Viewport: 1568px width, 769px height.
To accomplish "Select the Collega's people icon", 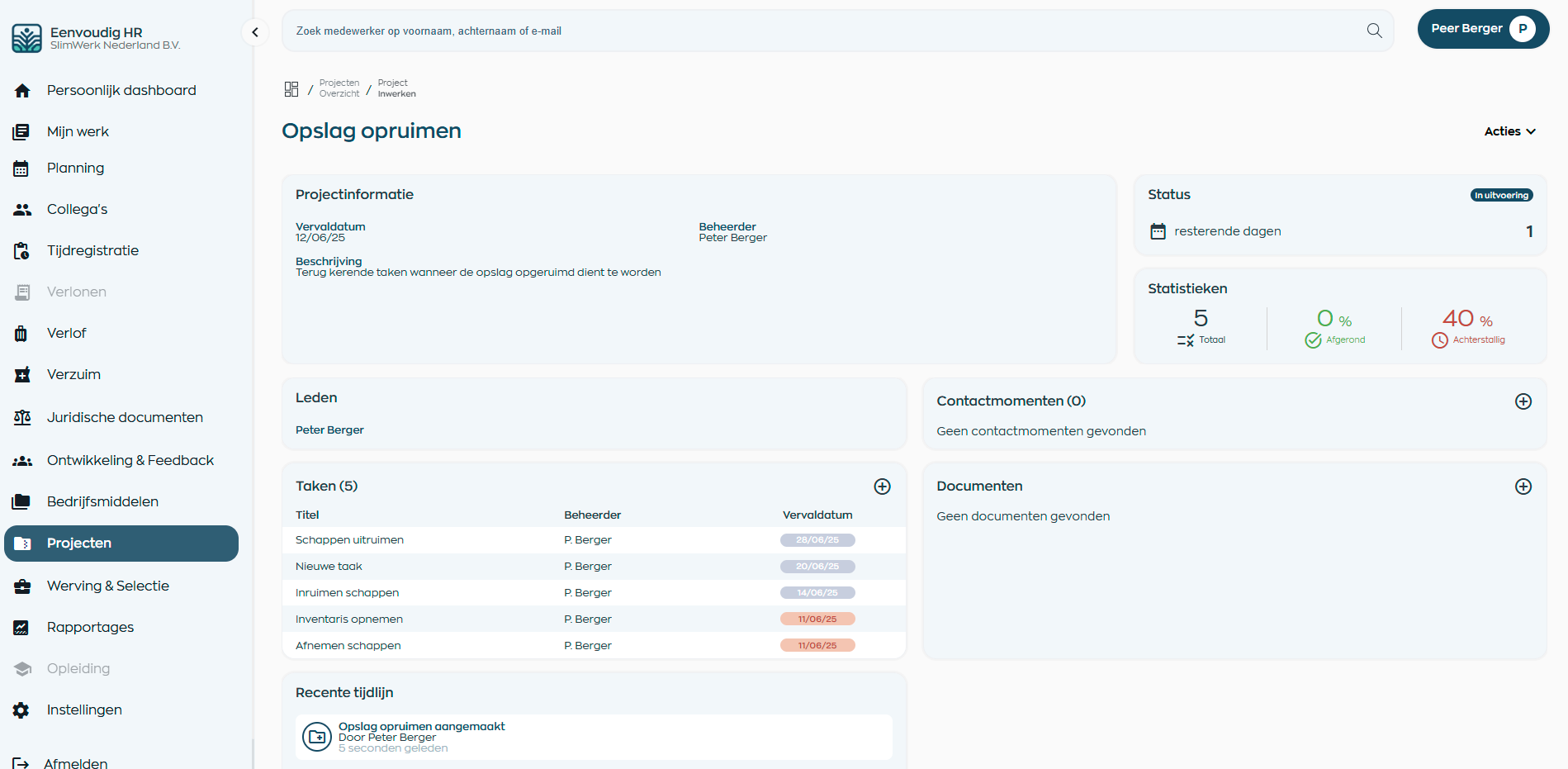I will [21, 209].
